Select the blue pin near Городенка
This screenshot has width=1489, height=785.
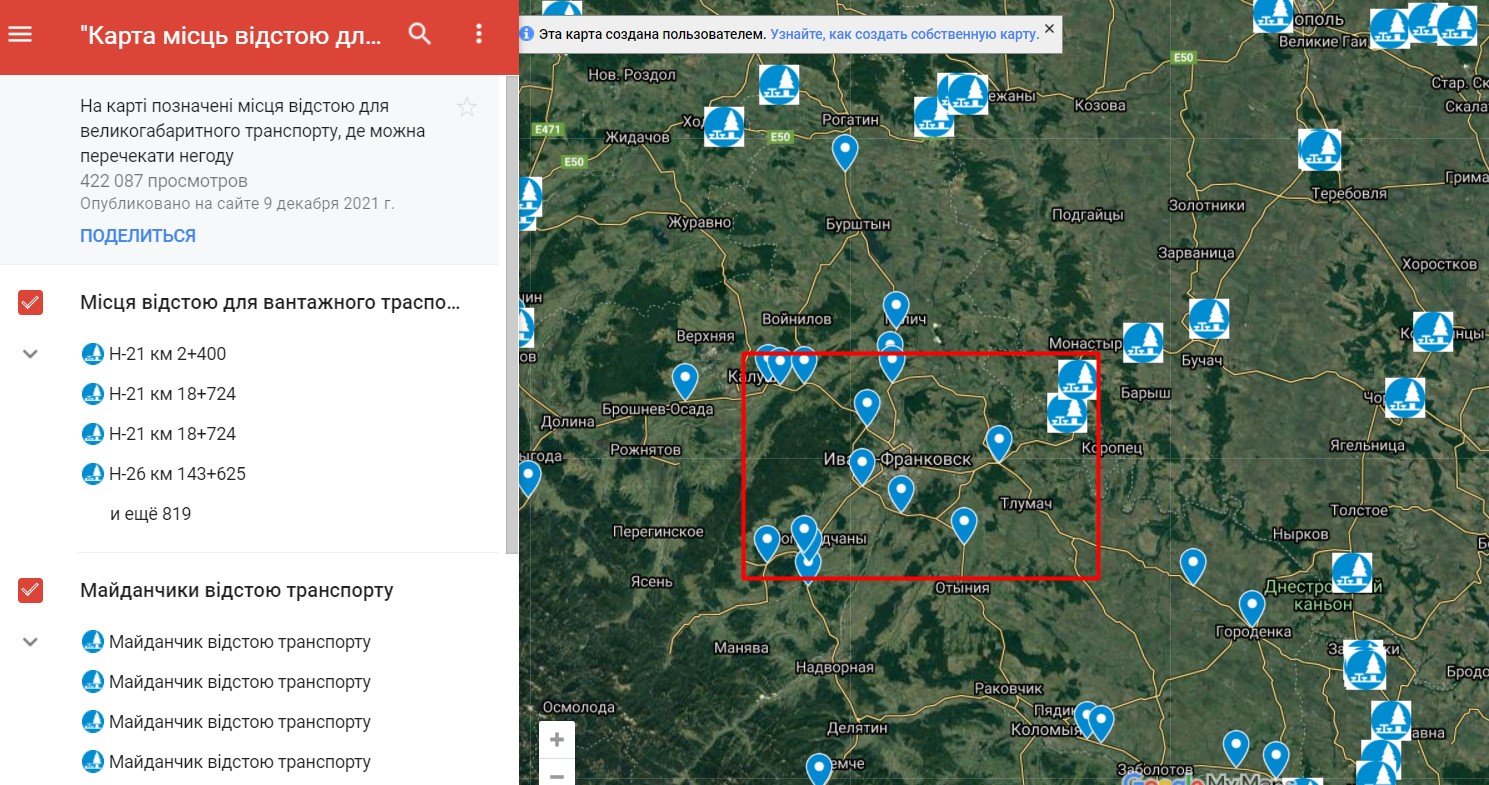point(1252,606)
